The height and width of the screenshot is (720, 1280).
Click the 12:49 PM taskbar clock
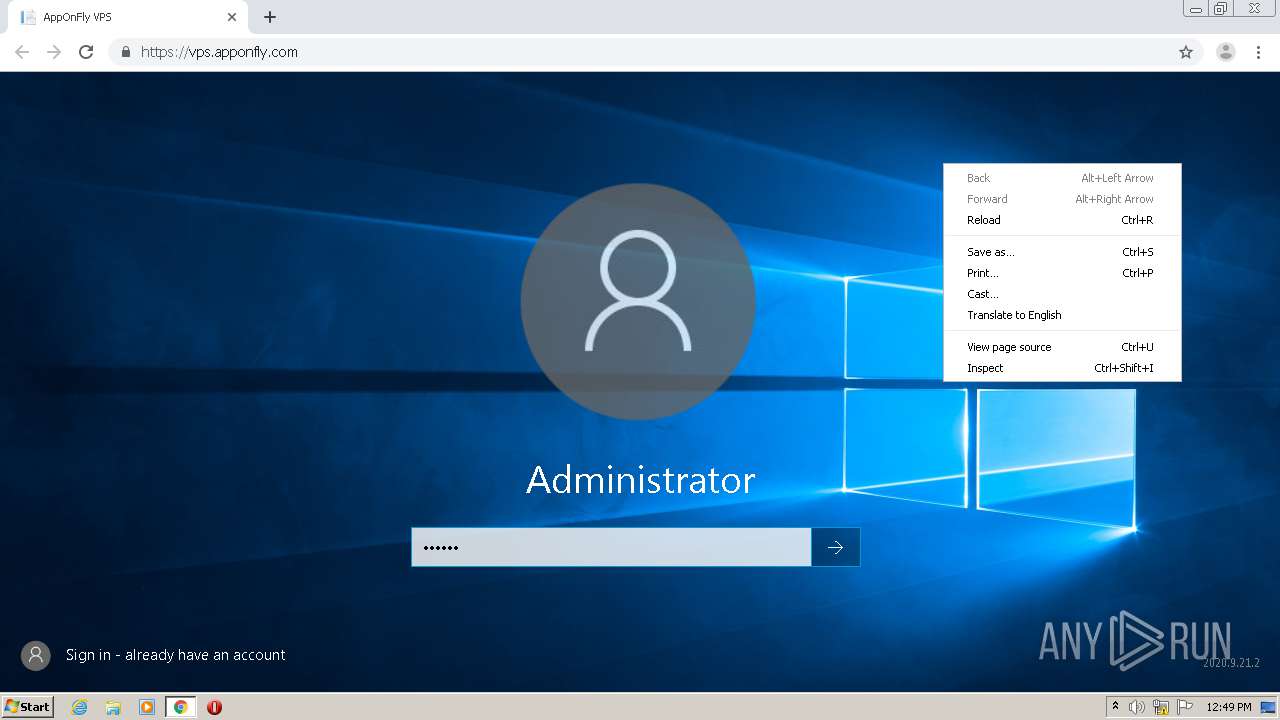click(x=1229, y=707)
